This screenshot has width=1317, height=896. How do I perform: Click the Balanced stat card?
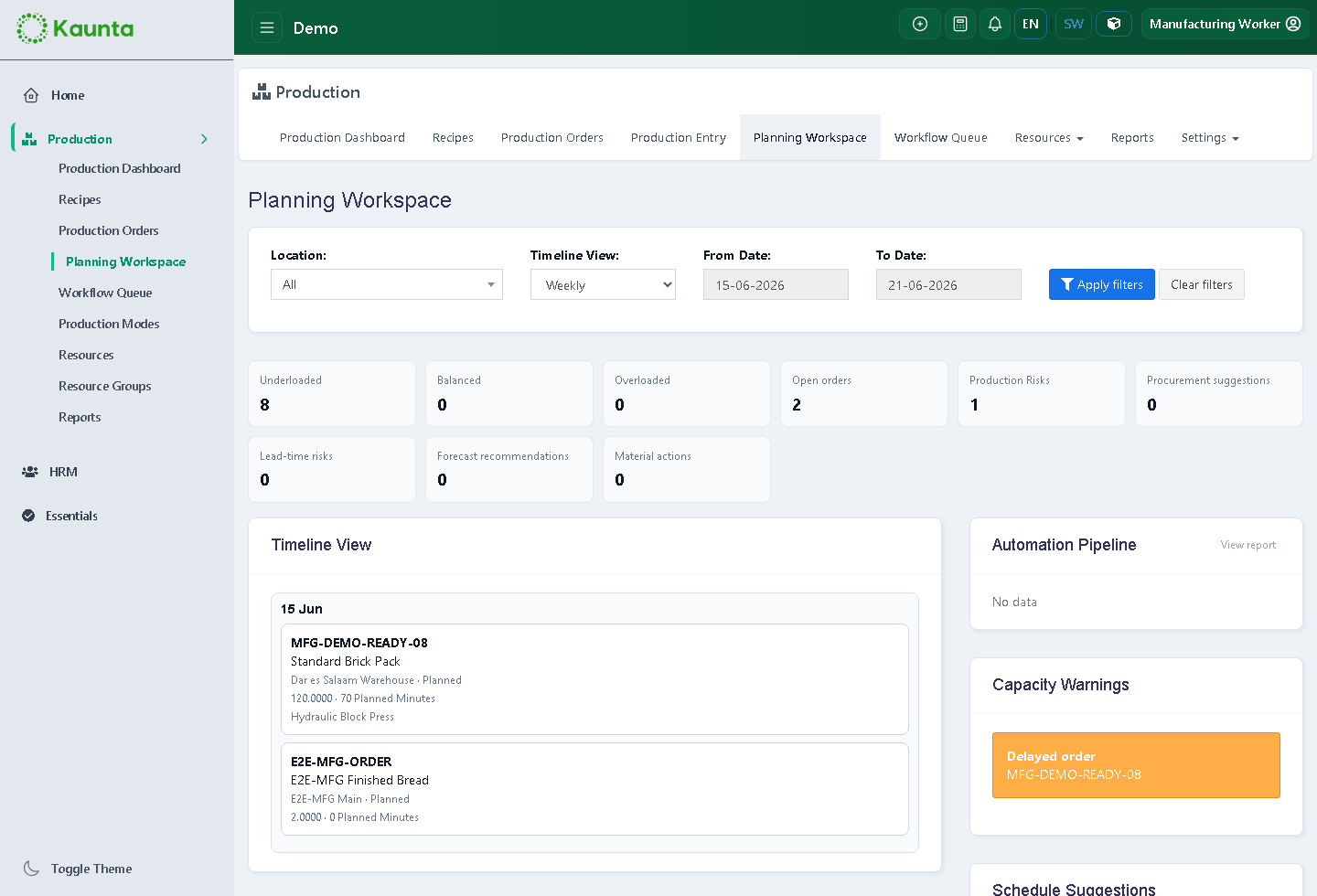[x=509, y=393]
